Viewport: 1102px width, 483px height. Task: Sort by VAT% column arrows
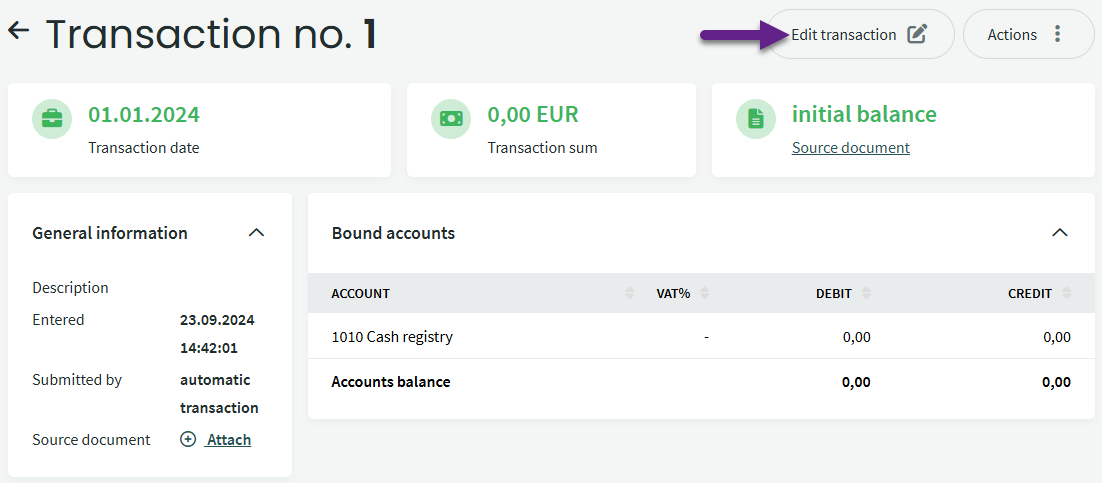705,293
